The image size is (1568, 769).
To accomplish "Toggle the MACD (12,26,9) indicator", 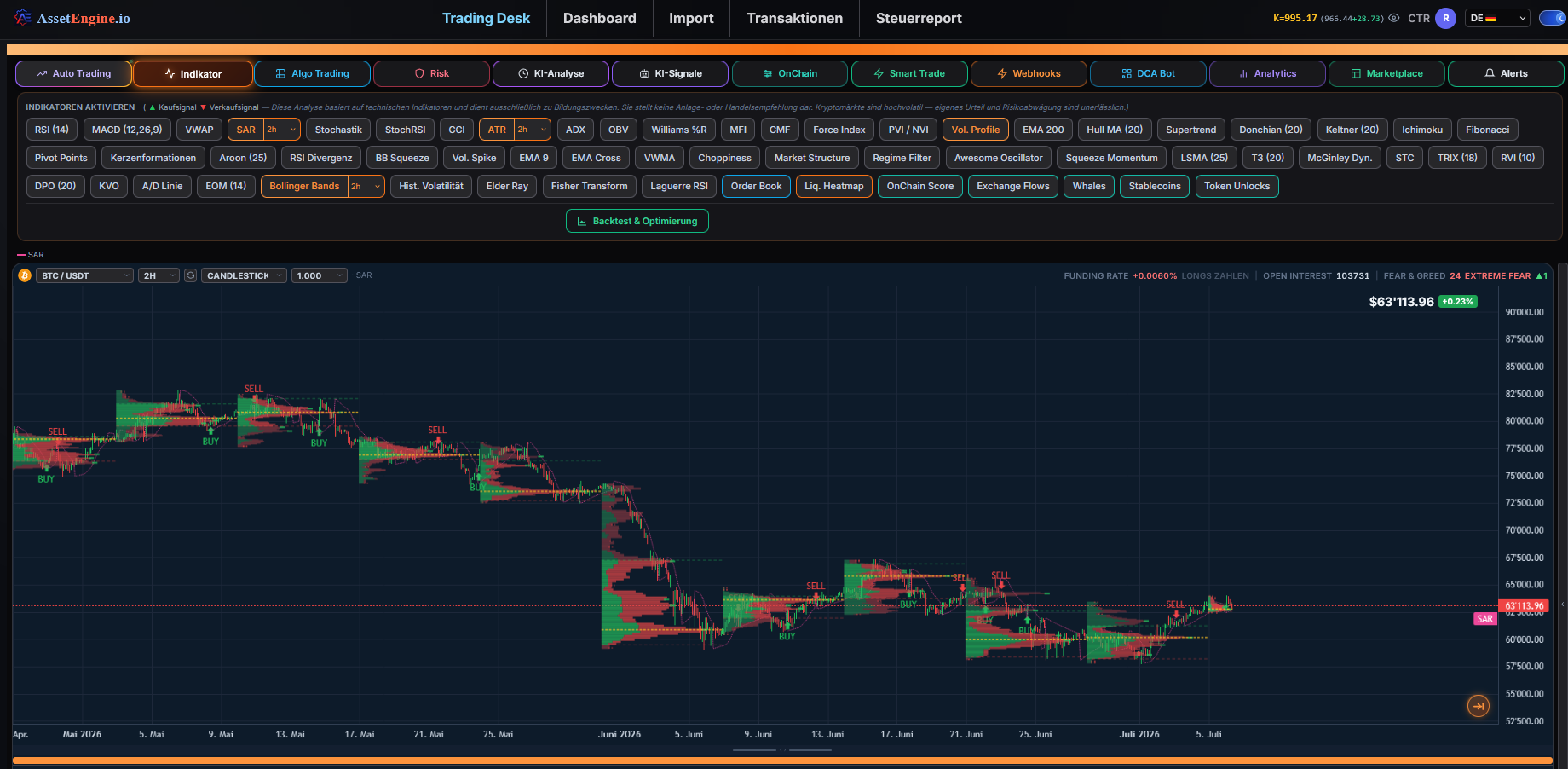I will 127,130.
